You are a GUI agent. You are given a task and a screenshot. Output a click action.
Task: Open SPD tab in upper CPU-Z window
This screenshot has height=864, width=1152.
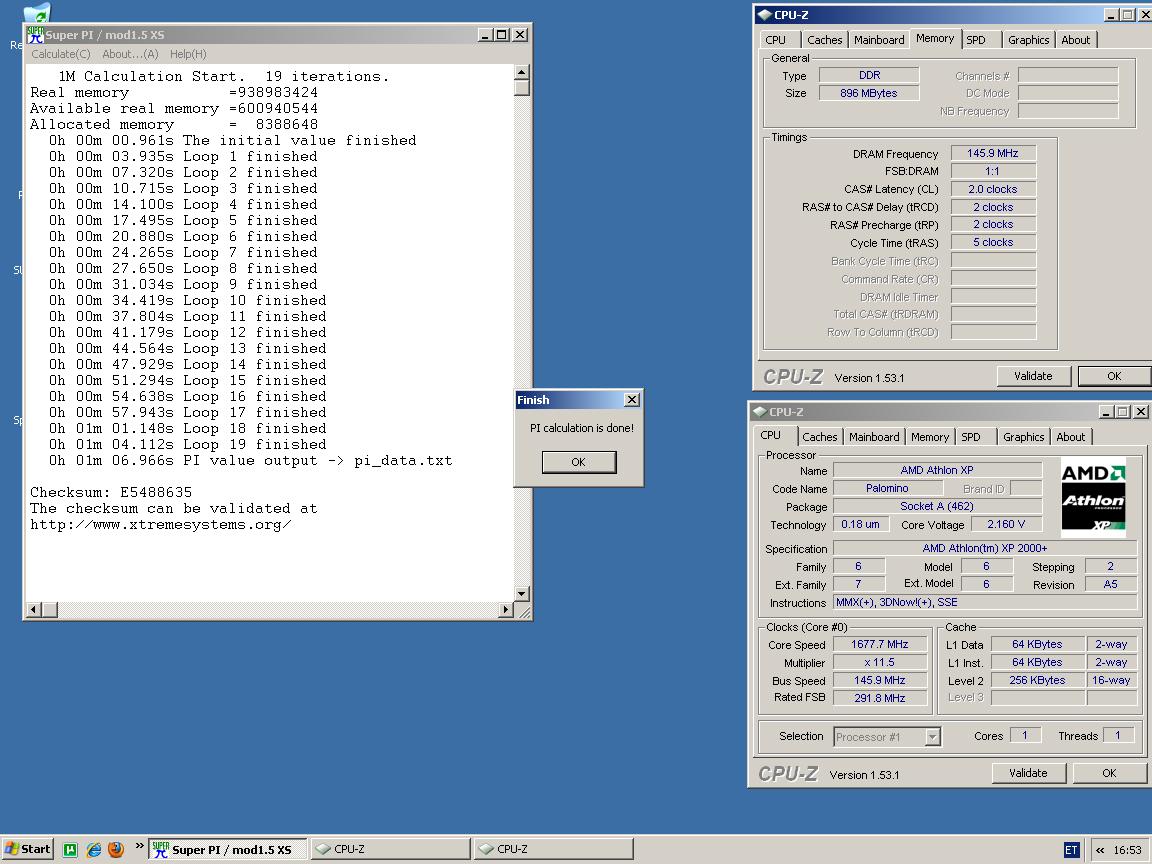click(x=976, y=40)
